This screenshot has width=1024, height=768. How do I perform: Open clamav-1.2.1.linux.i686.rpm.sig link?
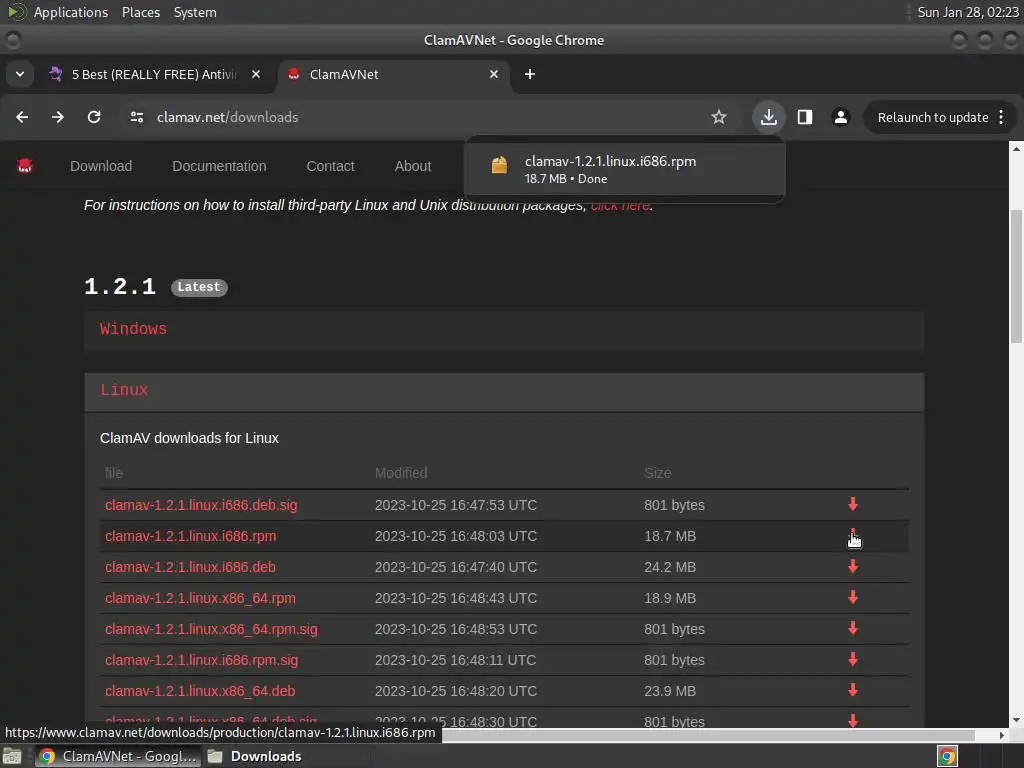pyautogui.click(x=201, y=660)
